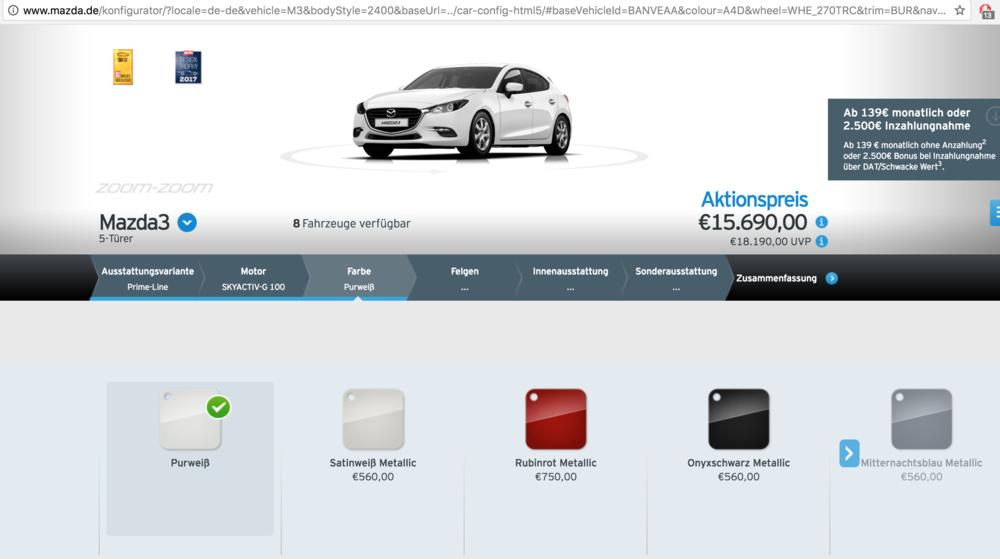Show next colours with blue arrow
Image resolution: width=1000 pixels, height=559 pixels.
[849, 453]
